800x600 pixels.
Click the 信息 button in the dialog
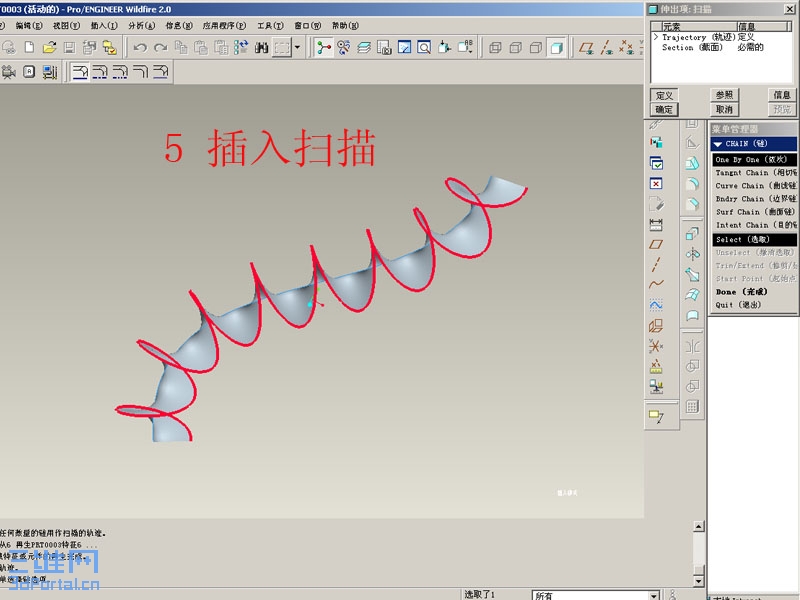[x=782, y=95]
